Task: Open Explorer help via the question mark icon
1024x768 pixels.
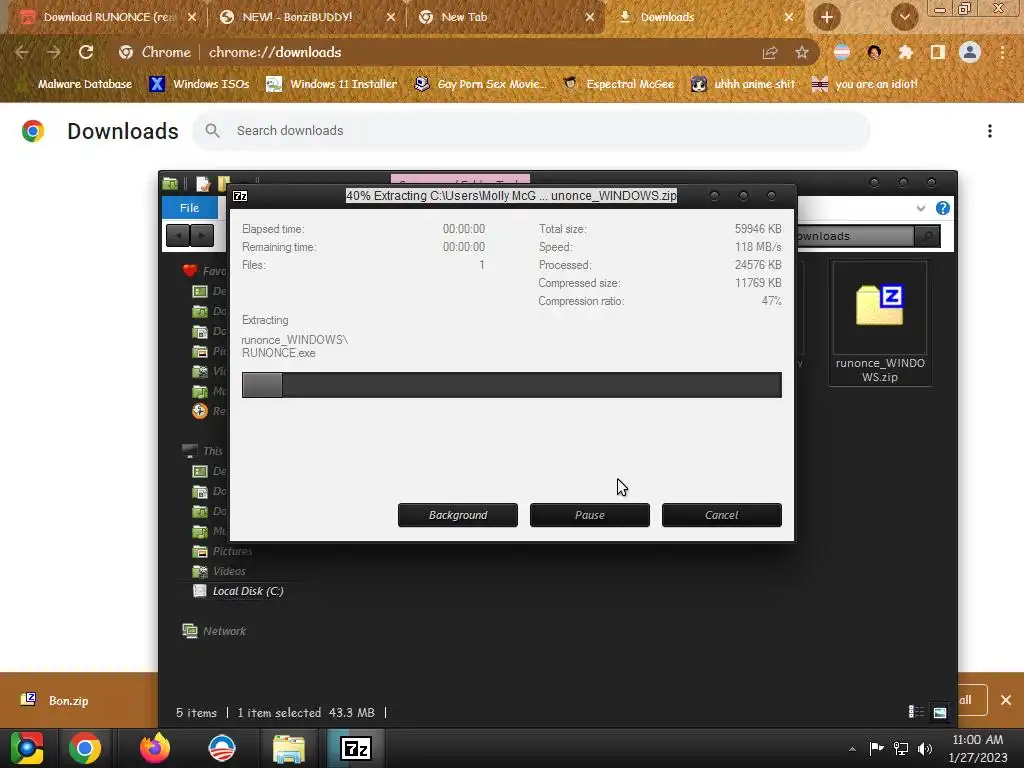Action: coord(942,208)
